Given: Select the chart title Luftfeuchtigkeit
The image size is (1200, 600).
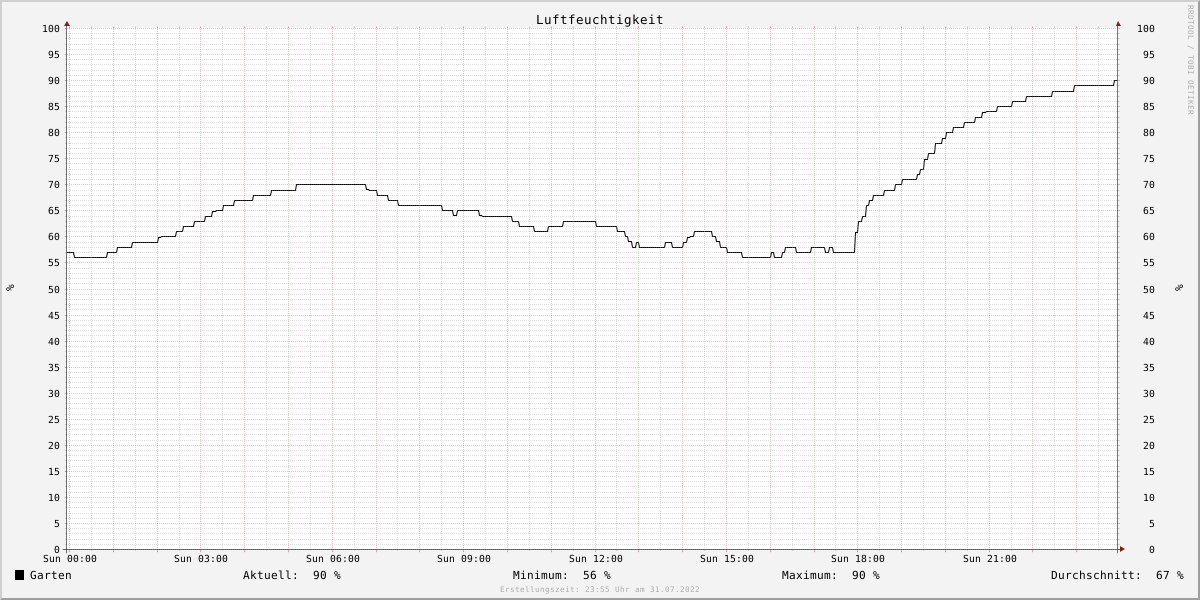Looking at the screenshot, I should click(599, 19).
